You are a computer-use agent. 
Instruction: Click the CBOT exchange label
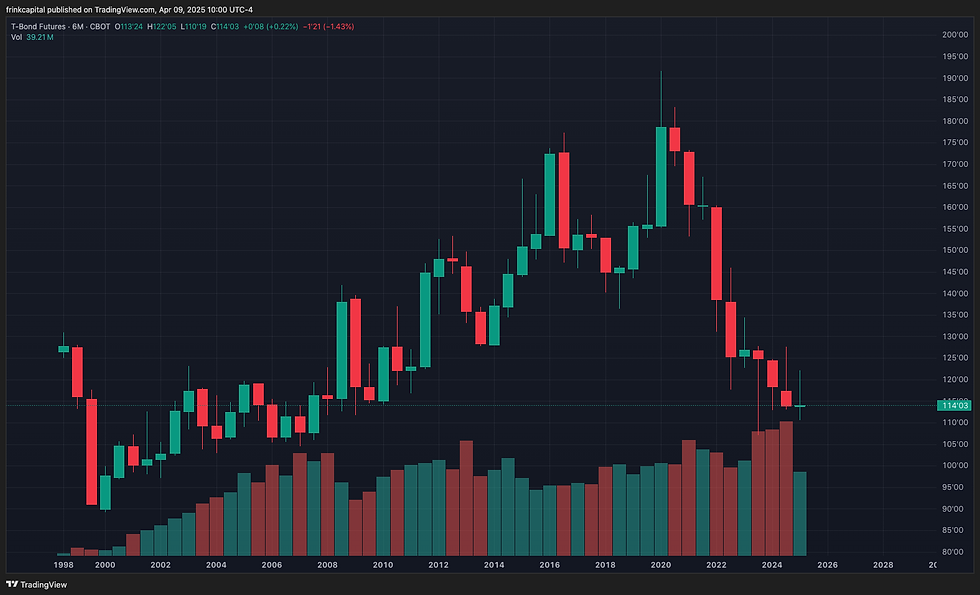100,29
